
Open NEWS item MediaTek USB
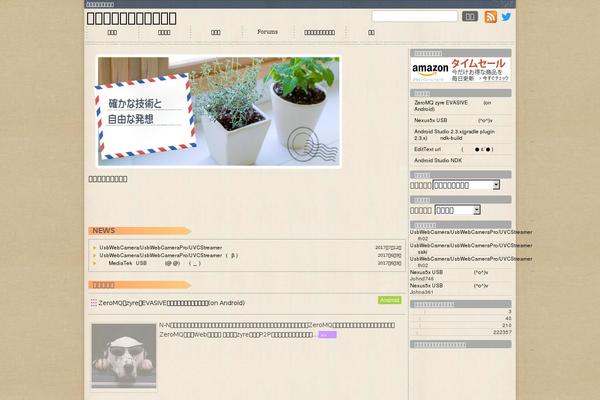tap(154, 263)
